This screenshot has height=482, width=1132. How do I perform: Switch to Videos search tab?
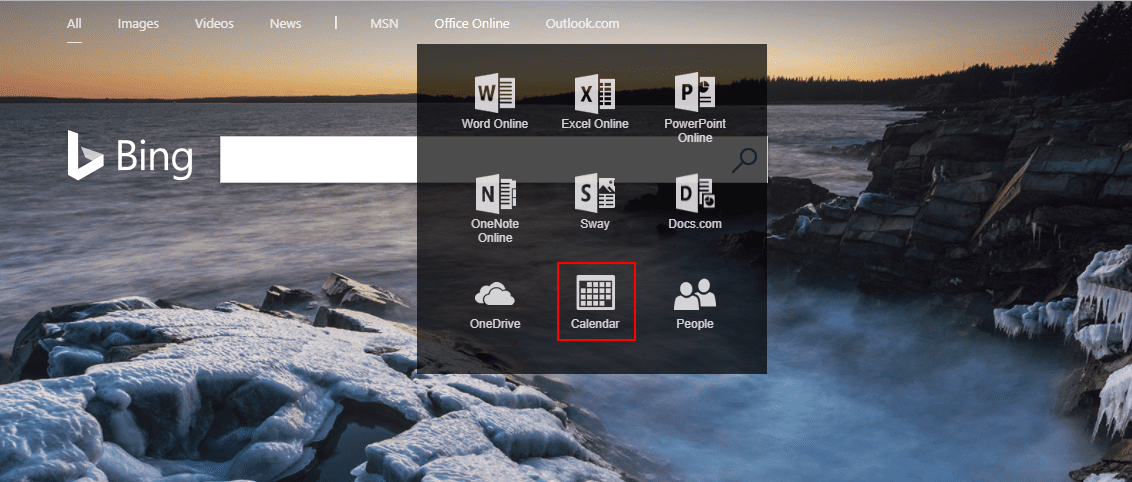point(214,24)
